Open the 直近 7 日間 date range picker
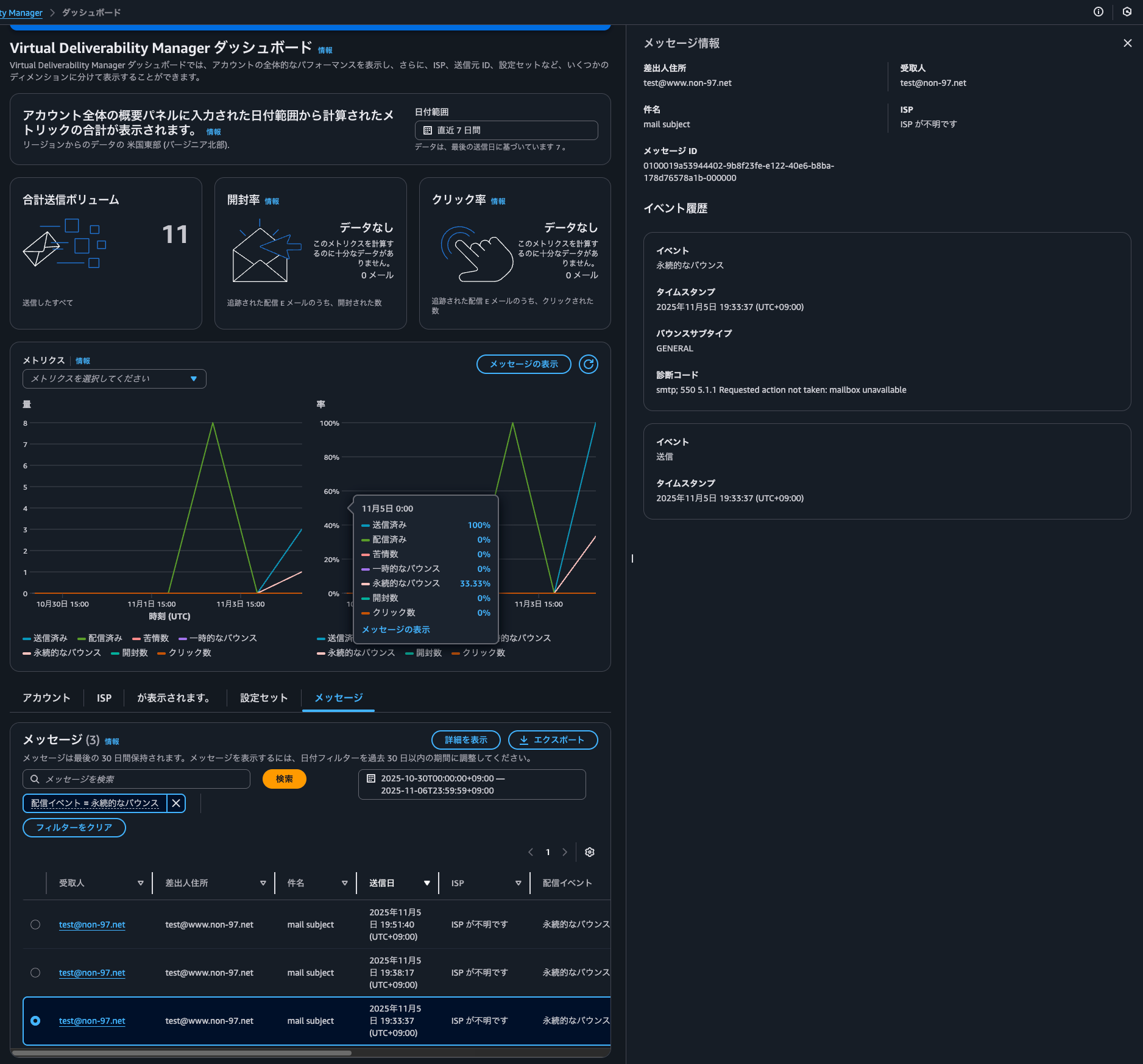The width and height of the screenshot is (1143, 1064). coord(506,130)
